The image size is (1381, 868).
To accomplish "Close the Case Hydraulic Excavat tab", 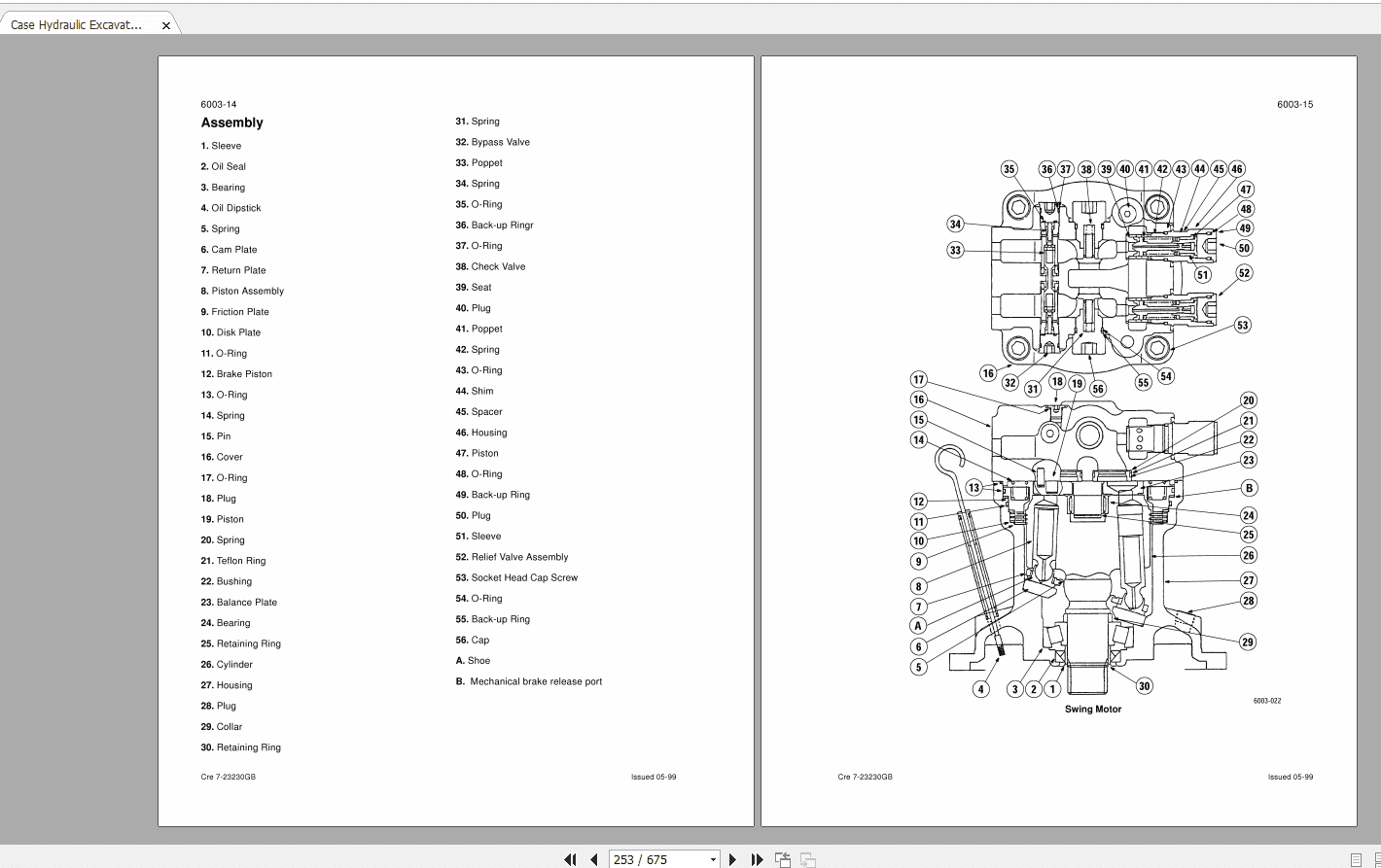I will click(x=165, y=26).
